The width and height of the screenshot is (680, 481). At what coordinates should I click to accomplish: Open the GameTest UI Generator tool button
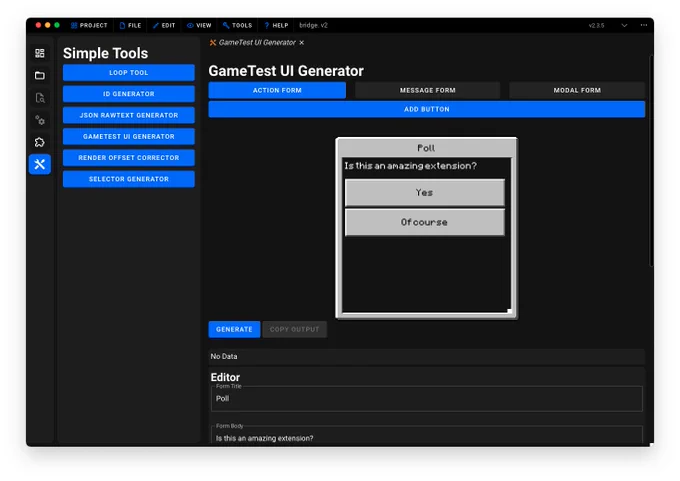pos(129,136)
